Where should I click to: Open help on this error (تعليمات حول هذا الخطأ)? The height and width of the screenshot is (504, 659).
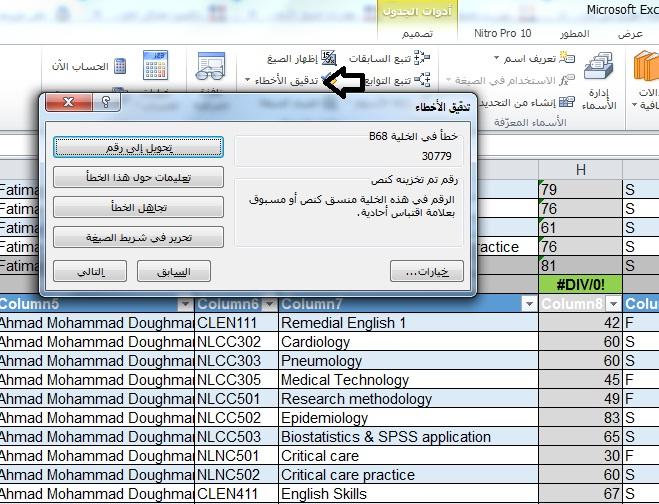(138, 177)
